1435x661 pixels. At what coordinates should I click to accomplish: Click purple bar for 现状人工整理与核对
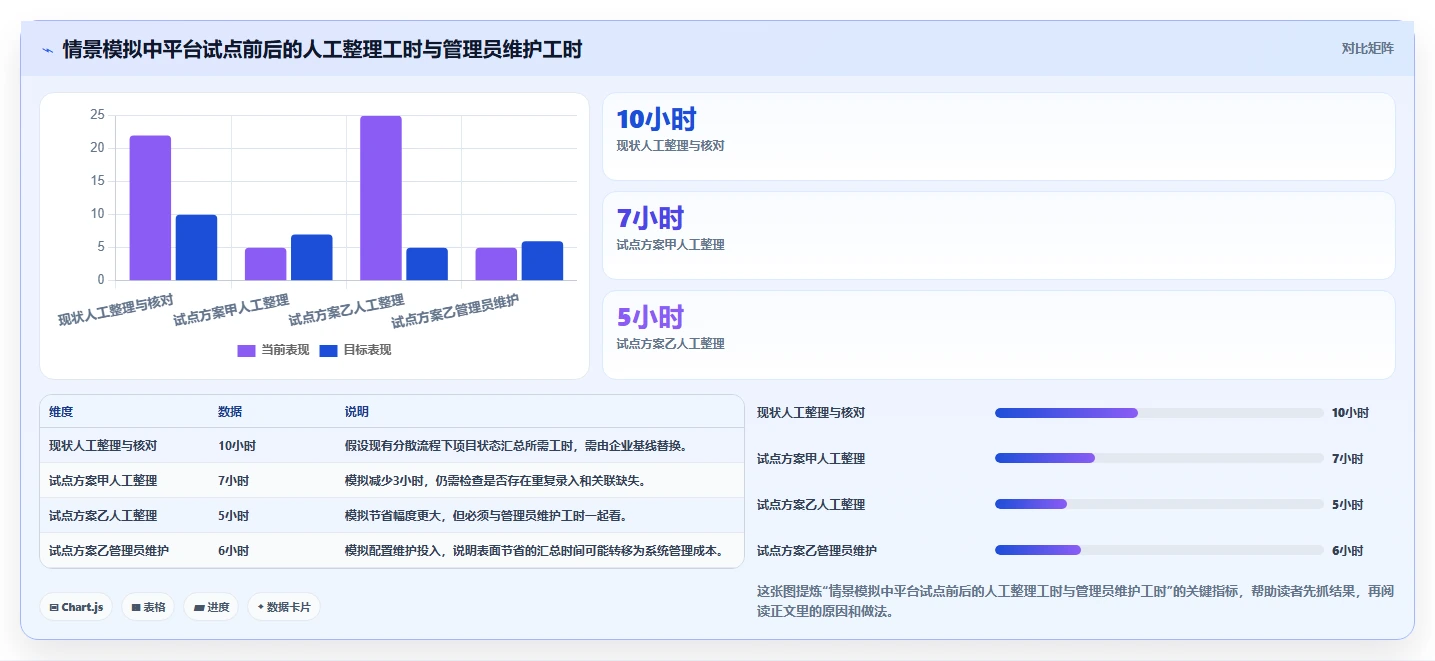point(150,208)
